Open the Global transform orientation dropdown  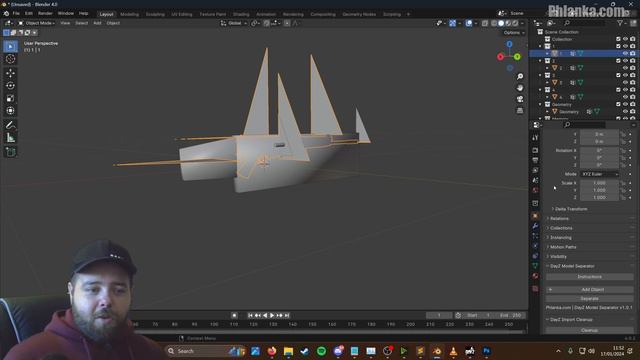click(x=234, y=23)
